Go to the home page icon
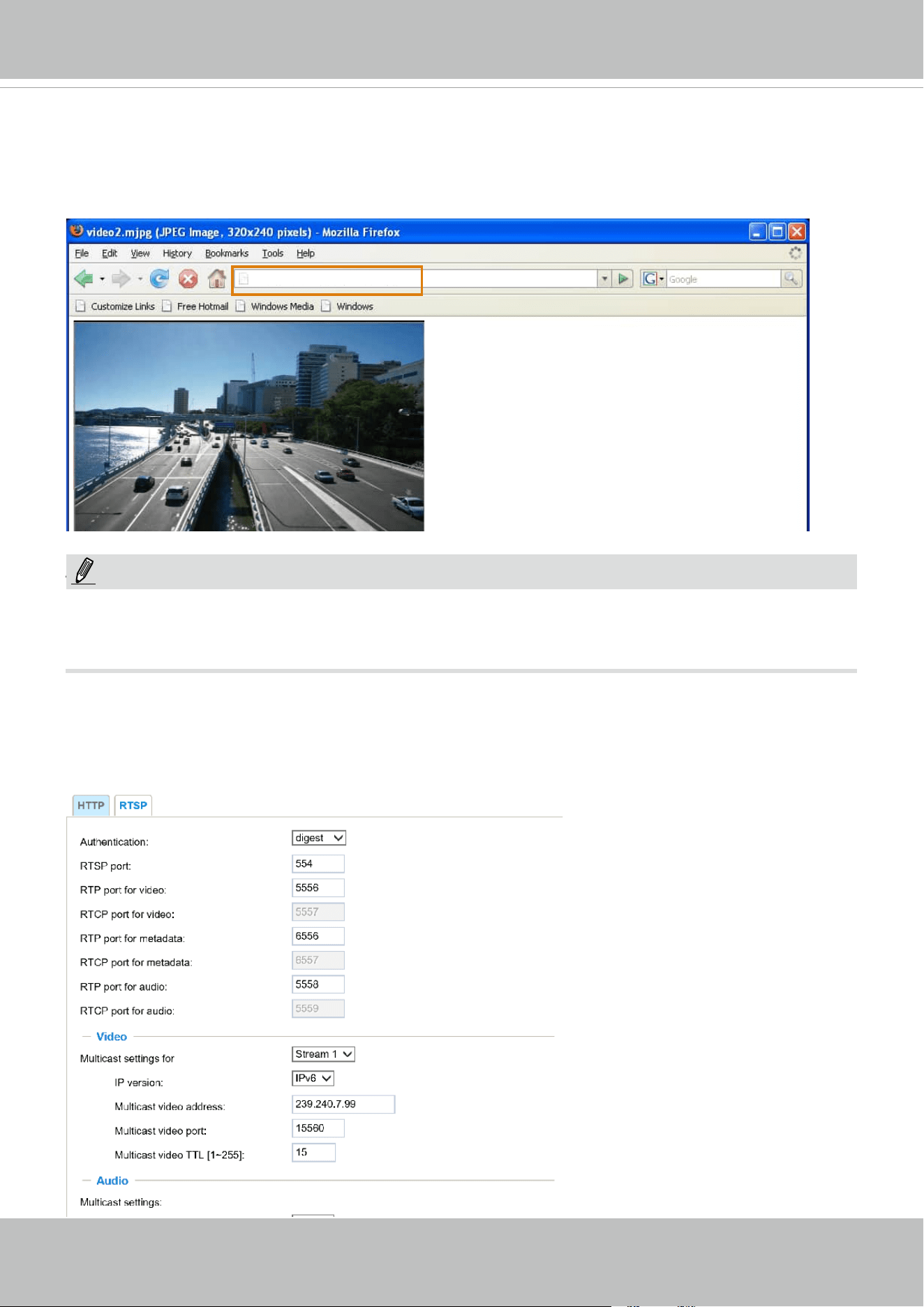The height and width of the screenshot is (1307, 924). point(217,279)
